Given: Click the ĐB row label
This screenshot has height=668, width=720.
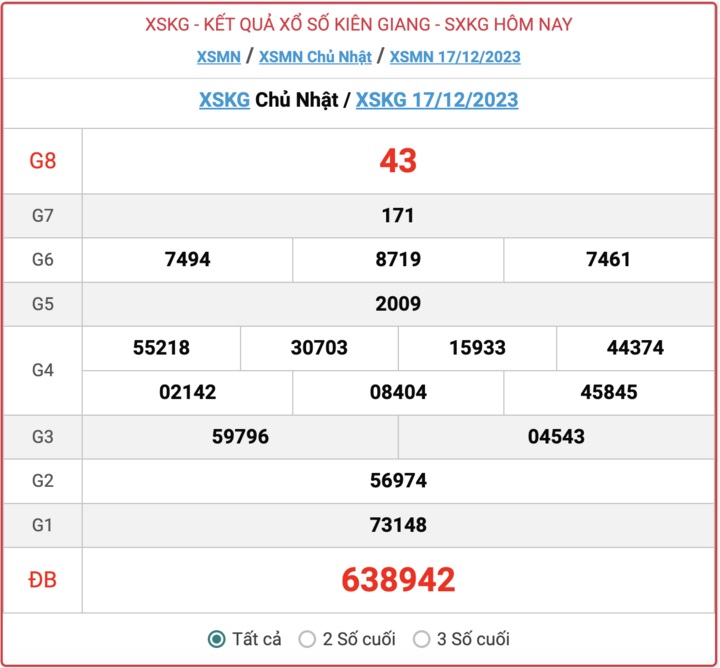Looking at the screenshot, I should click(43, 580).
